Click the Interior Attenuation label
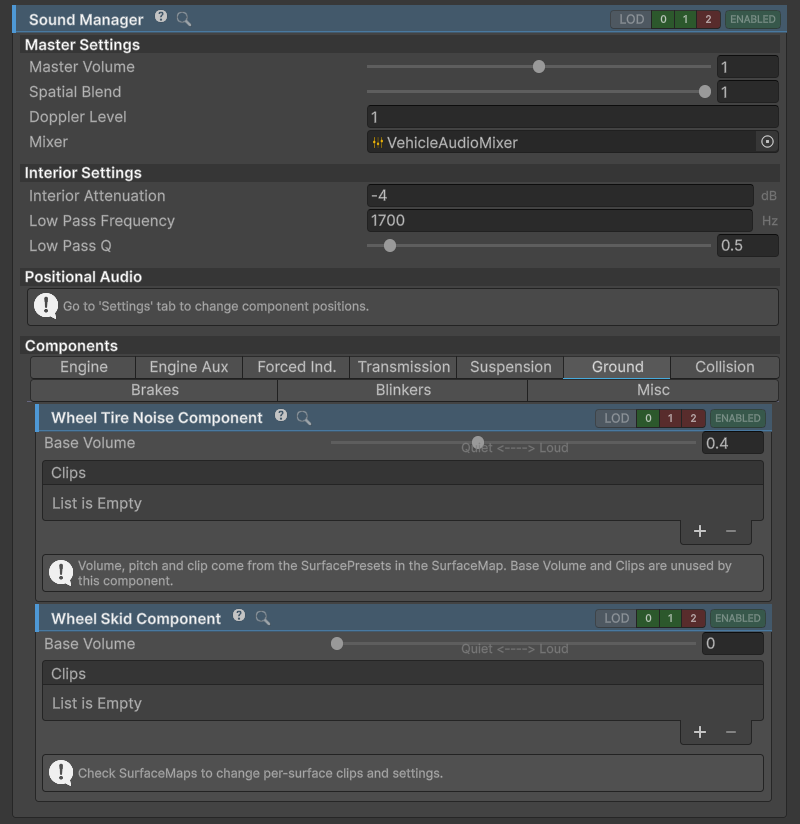Viewport: 800px width, 824px height. pyautogui.click(x=97, y=196)
